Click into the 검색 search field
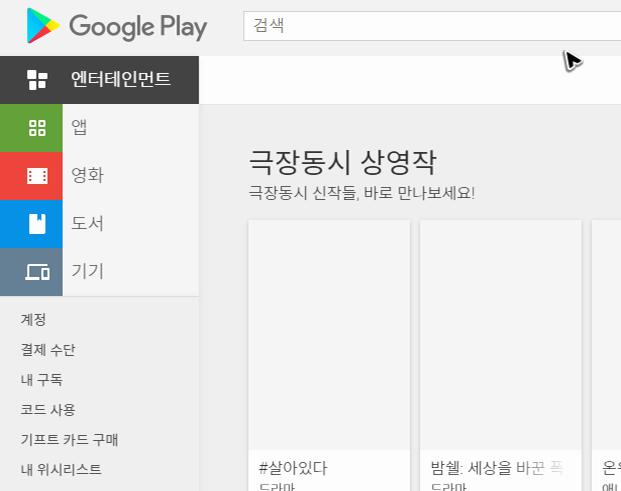This screenshot has height=491, width=621. pyautogui.click(x=432, y=26)
